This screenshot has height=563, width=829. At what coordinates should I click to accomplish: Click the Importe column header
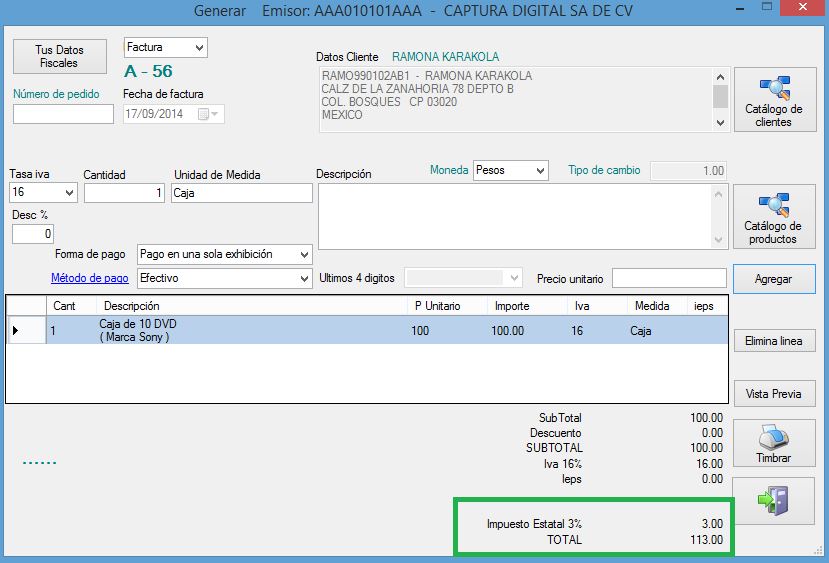(527, 306)
